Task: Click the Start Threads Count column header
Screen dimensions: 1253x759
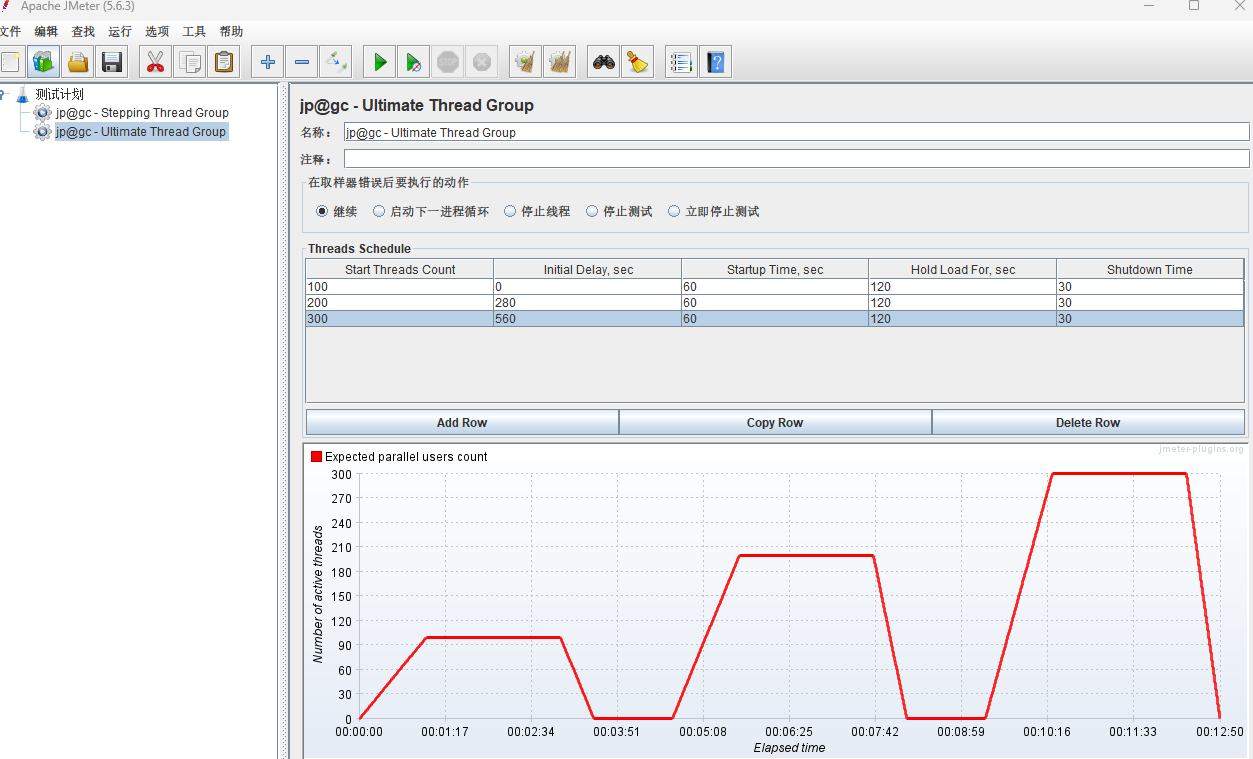Action: pos(400,269)
